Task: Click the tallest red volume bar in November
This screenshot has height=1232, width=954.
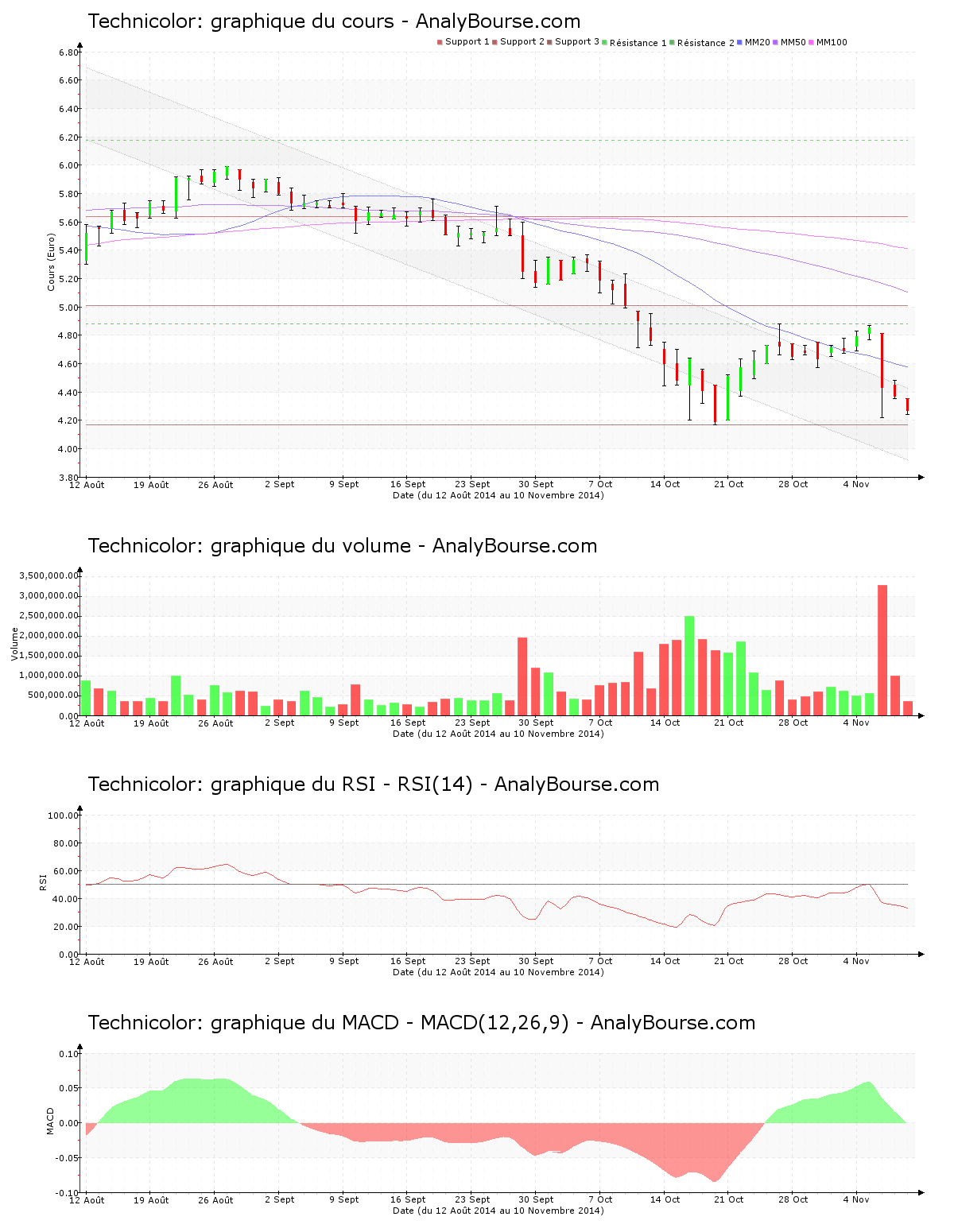Action: (882, 650)
